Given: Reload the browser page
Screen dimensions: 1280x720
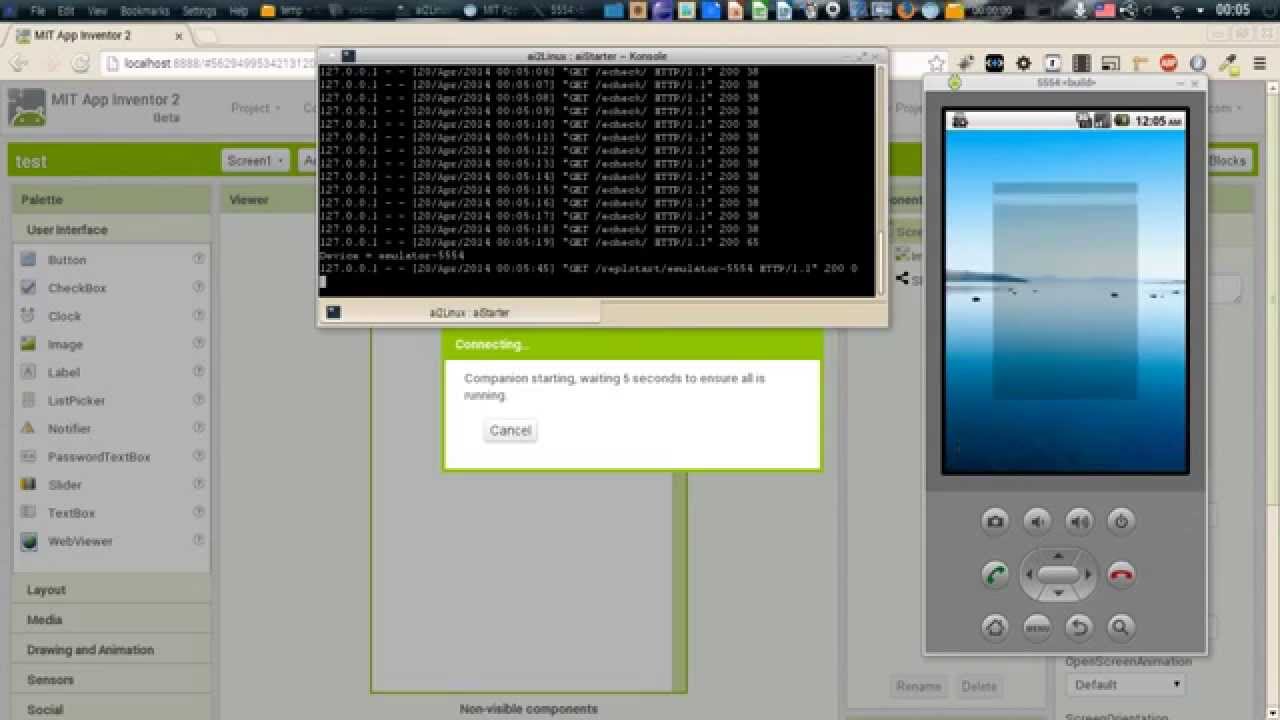Looking at the screenshot, I should click(81, 63).
